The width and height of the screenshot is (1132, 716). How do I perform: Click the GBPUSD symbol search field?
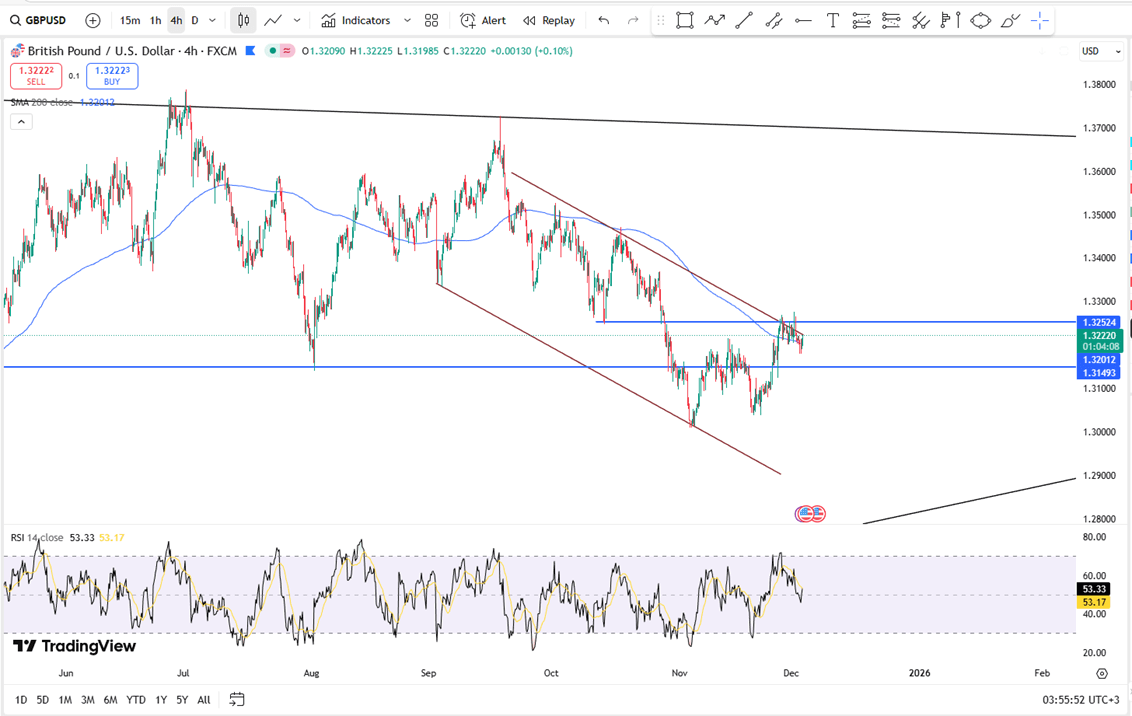click(40, 20)
